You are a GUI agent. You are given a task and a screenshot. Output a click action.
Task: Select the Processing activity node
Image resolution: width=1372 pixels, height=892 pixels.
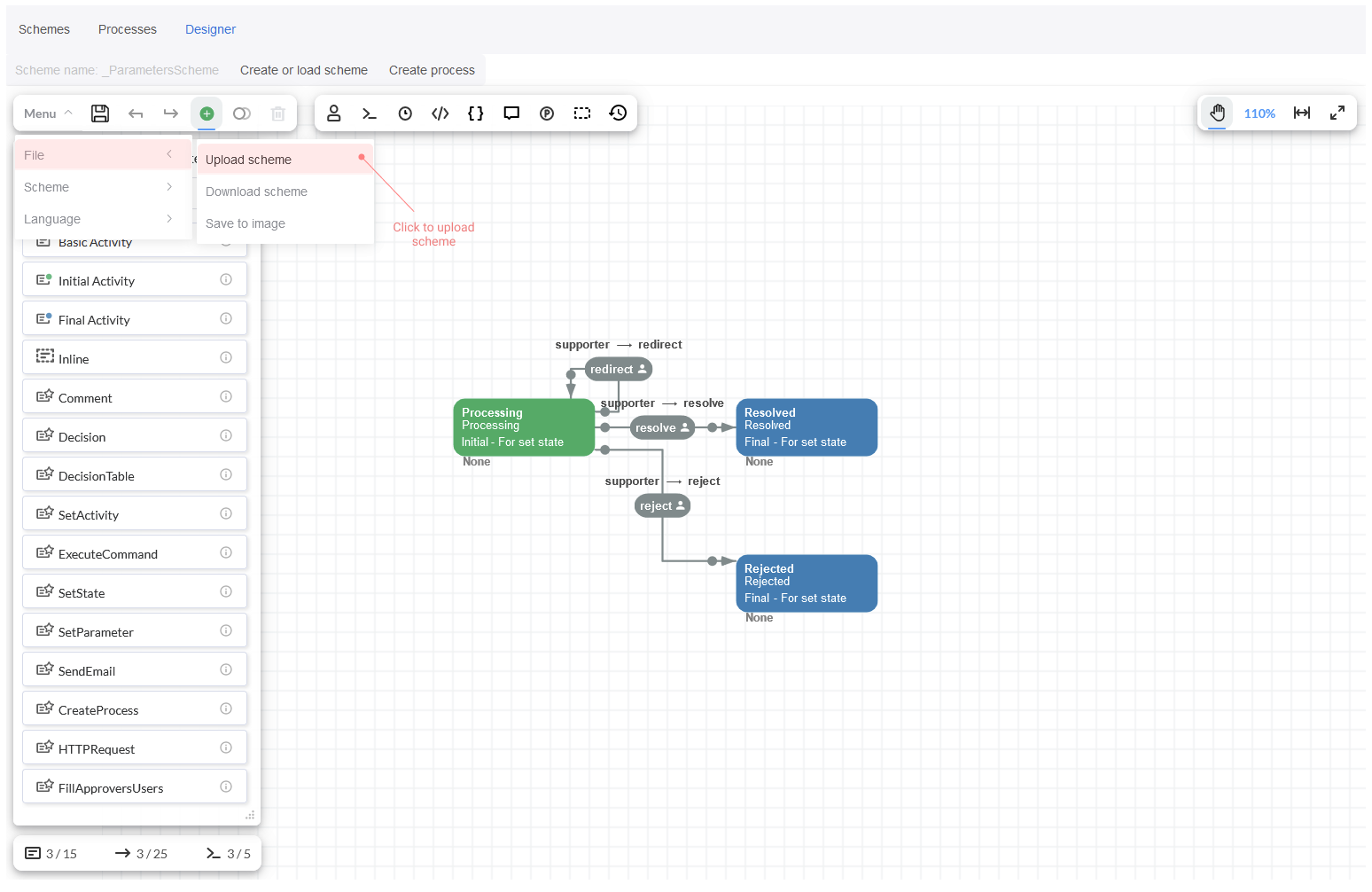524,427
